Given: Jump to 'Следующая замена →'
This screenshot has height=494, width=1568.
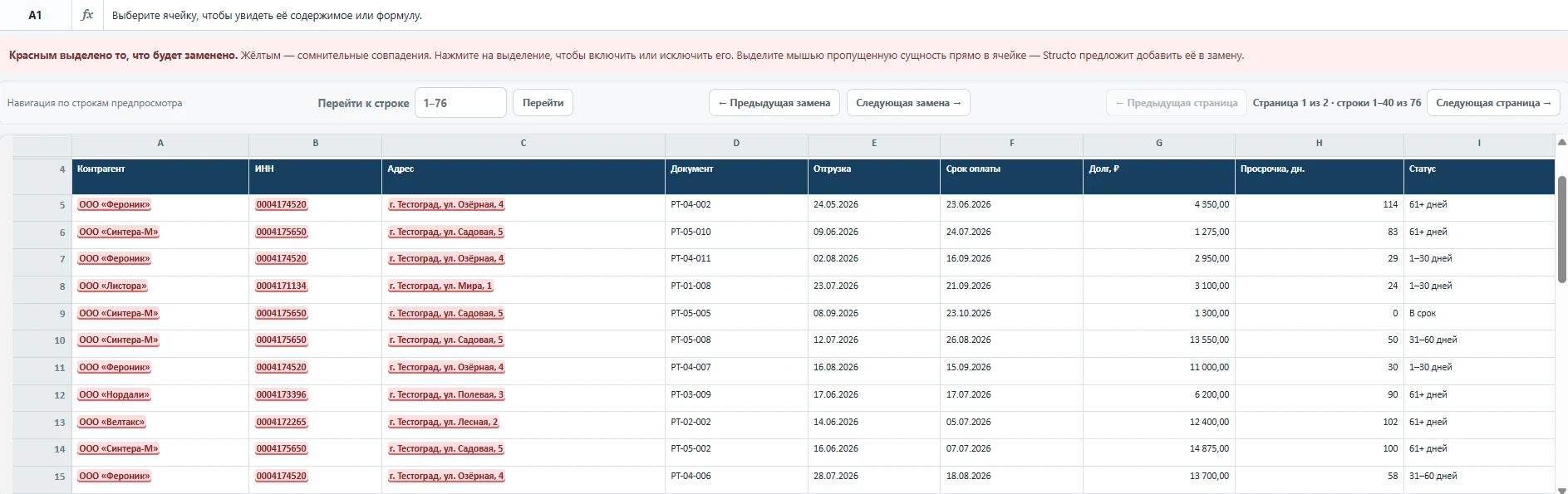Looking at the screenshot, I should pos(908,103).
